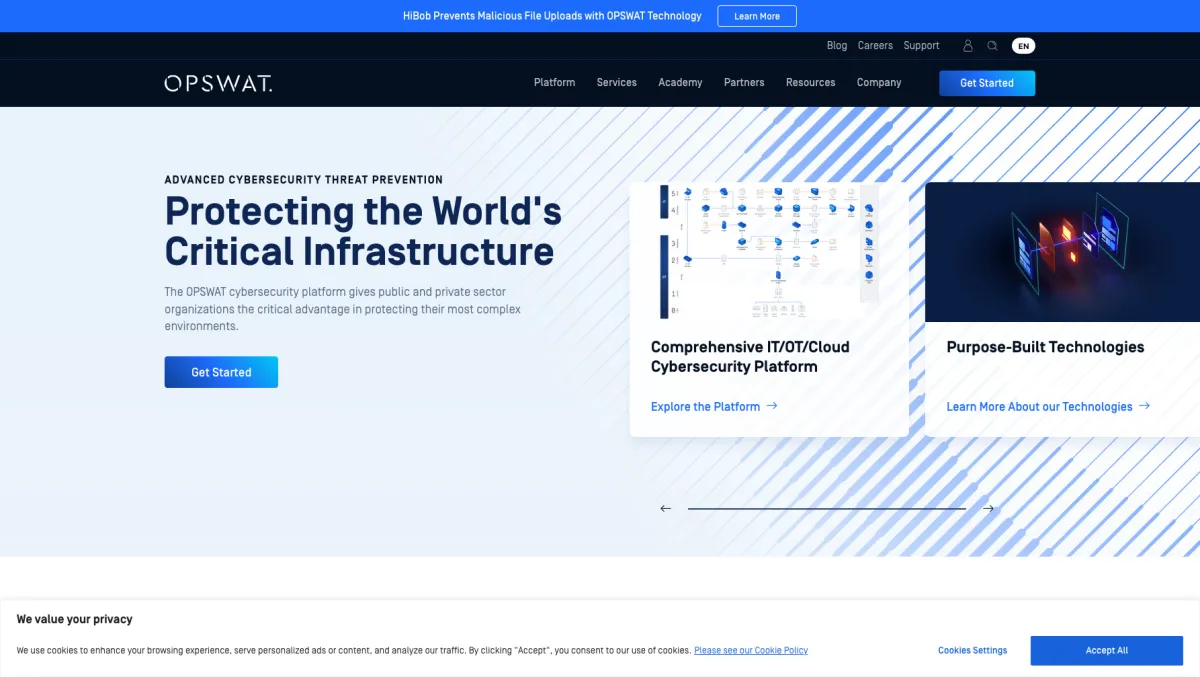Click the carousel progress bar
The width and height of the screenshot is (1200, 677).
(827, 509)
